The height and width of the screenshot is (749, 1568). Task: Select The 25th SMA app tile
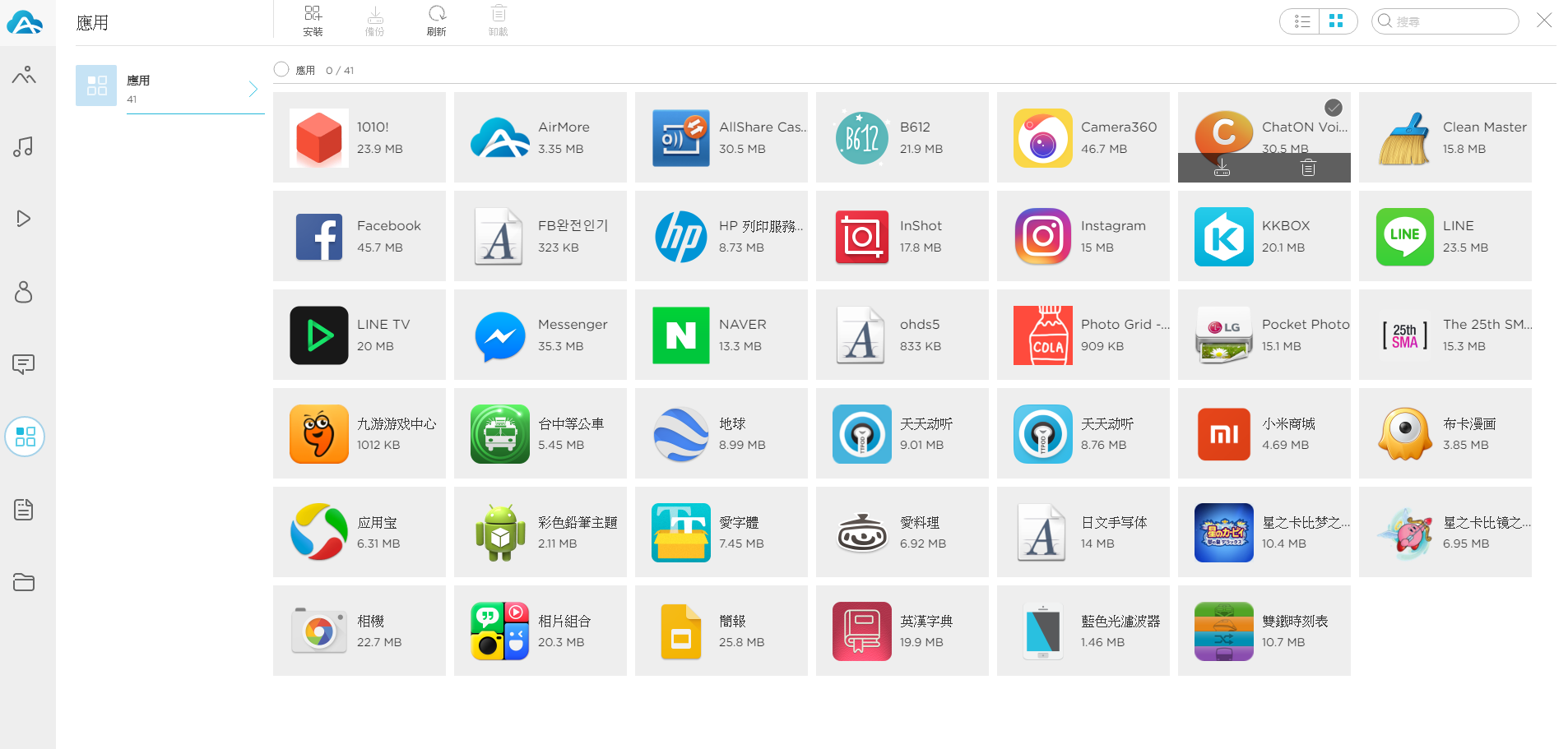pos(1445,335)
